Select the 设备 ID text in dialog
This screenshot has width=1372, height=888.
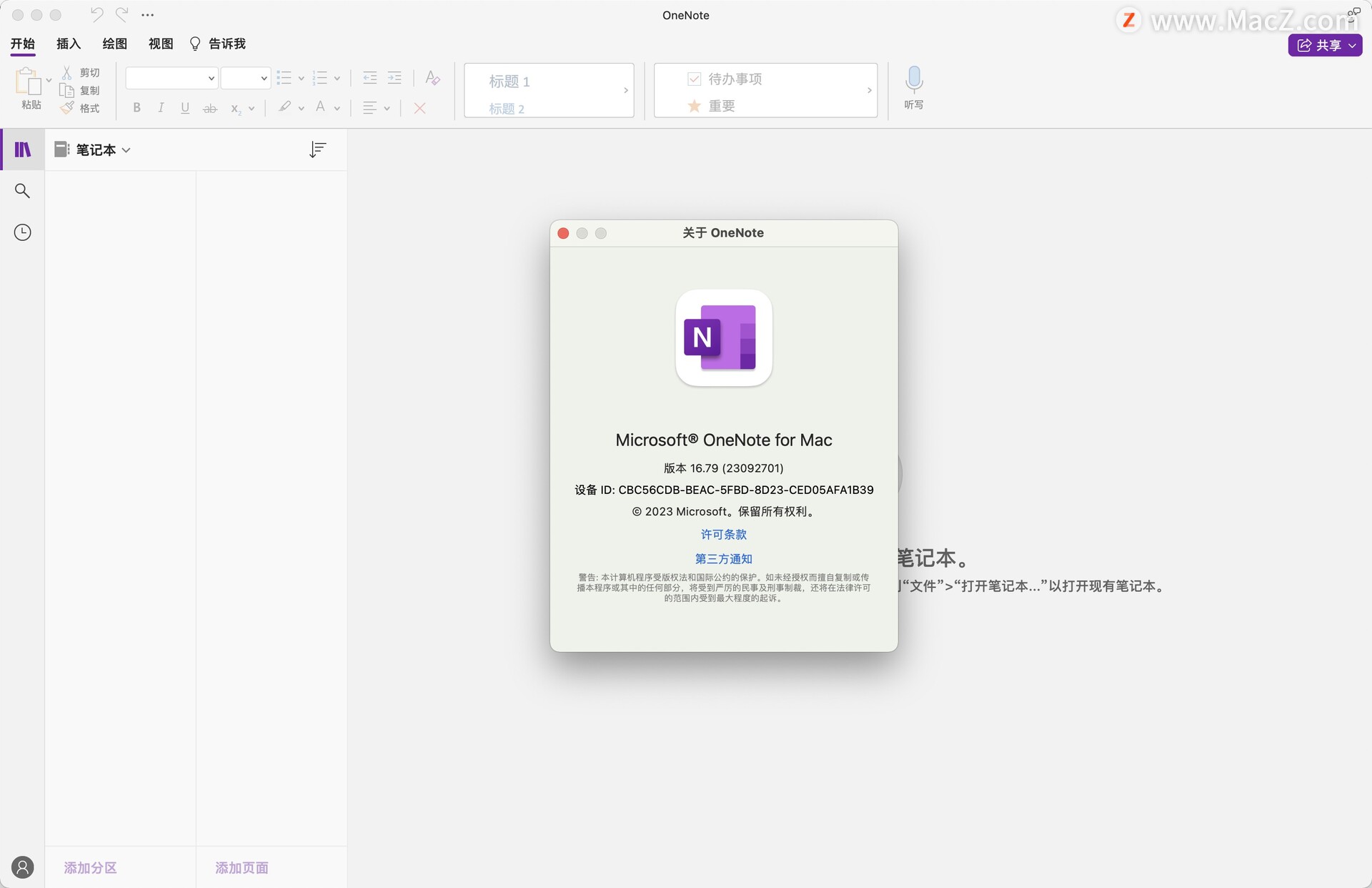tap(724, 490)
